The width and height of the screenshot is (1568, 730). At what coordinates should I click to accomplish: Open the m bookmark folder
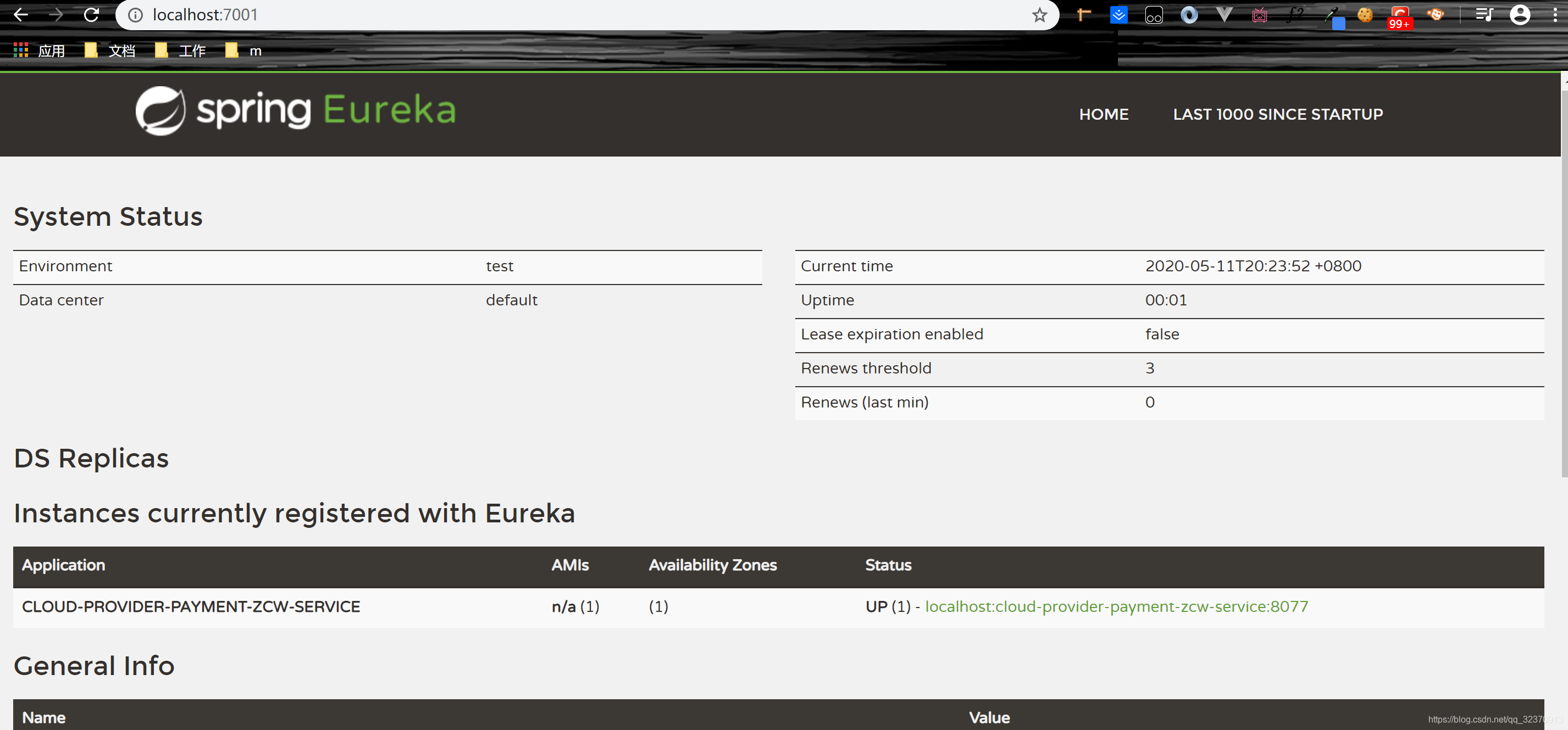coord(243,51)
